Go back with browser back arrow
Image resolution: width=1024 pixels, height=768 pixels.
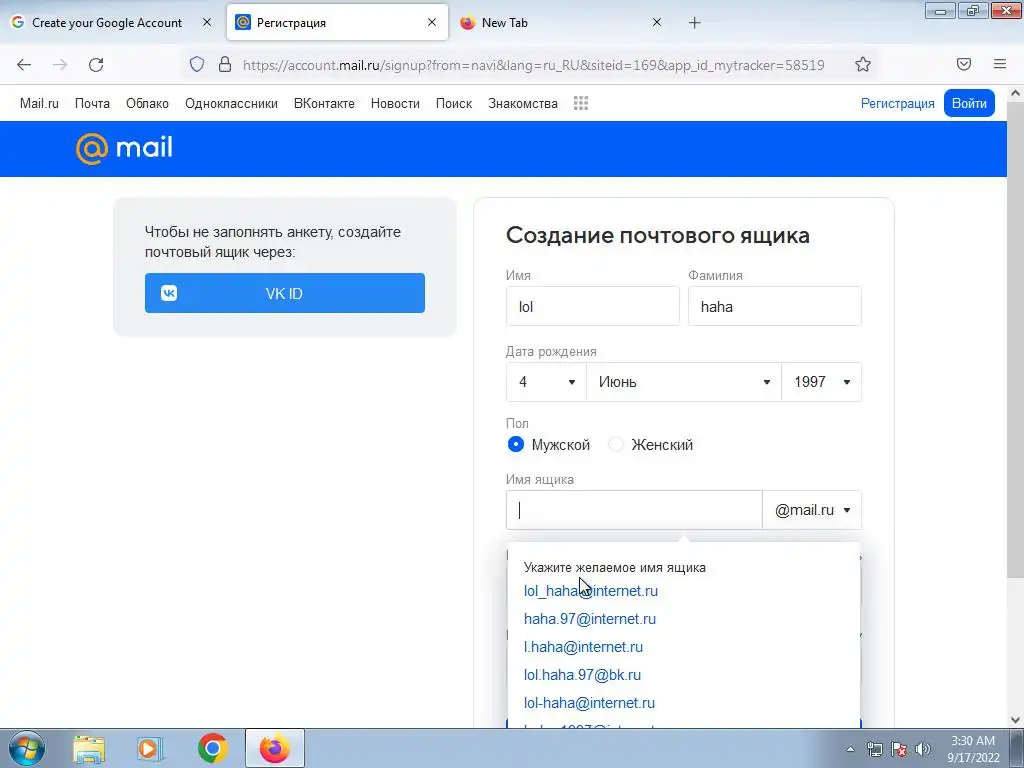tap(24, 65)
